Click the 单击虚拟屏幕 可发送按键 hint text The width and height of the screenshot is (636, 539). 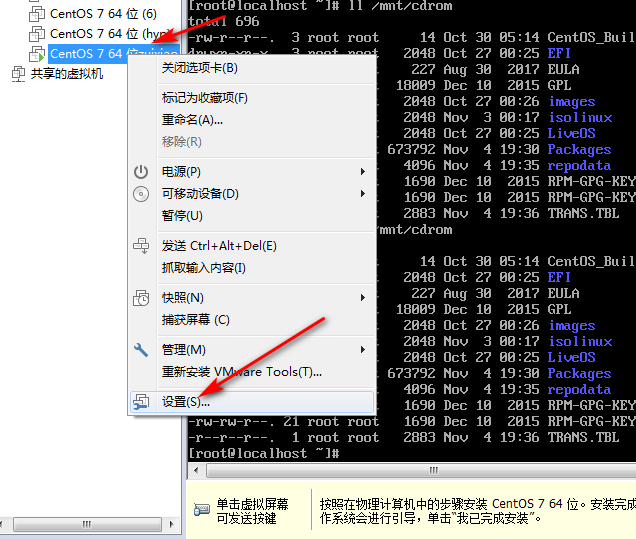pos(252,511)
